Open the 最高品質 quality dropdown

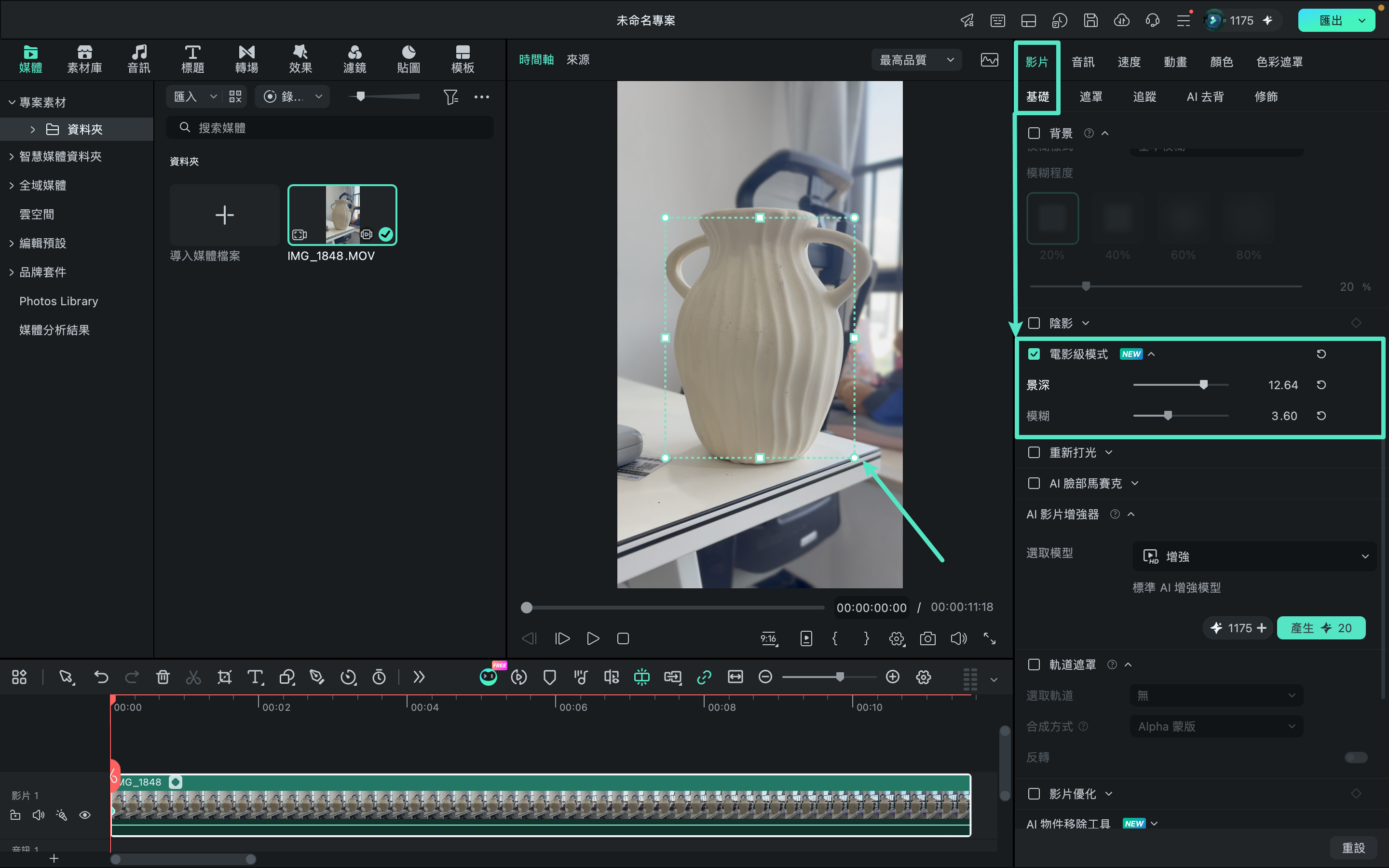[917, 60]
